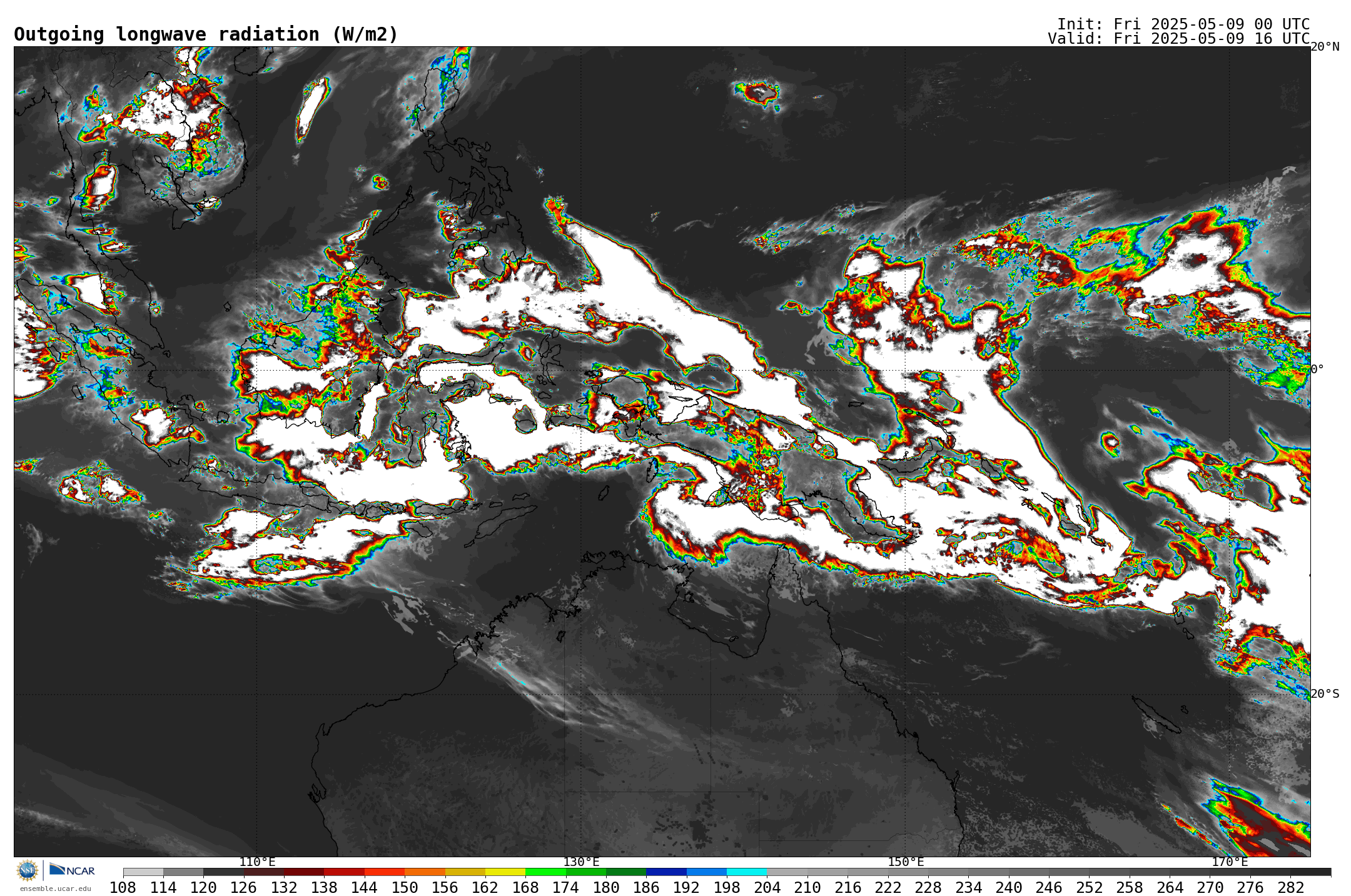Click the 240 colorbar tick value
Viewport: 1351px width, 896px height.
coord(1009,888)
